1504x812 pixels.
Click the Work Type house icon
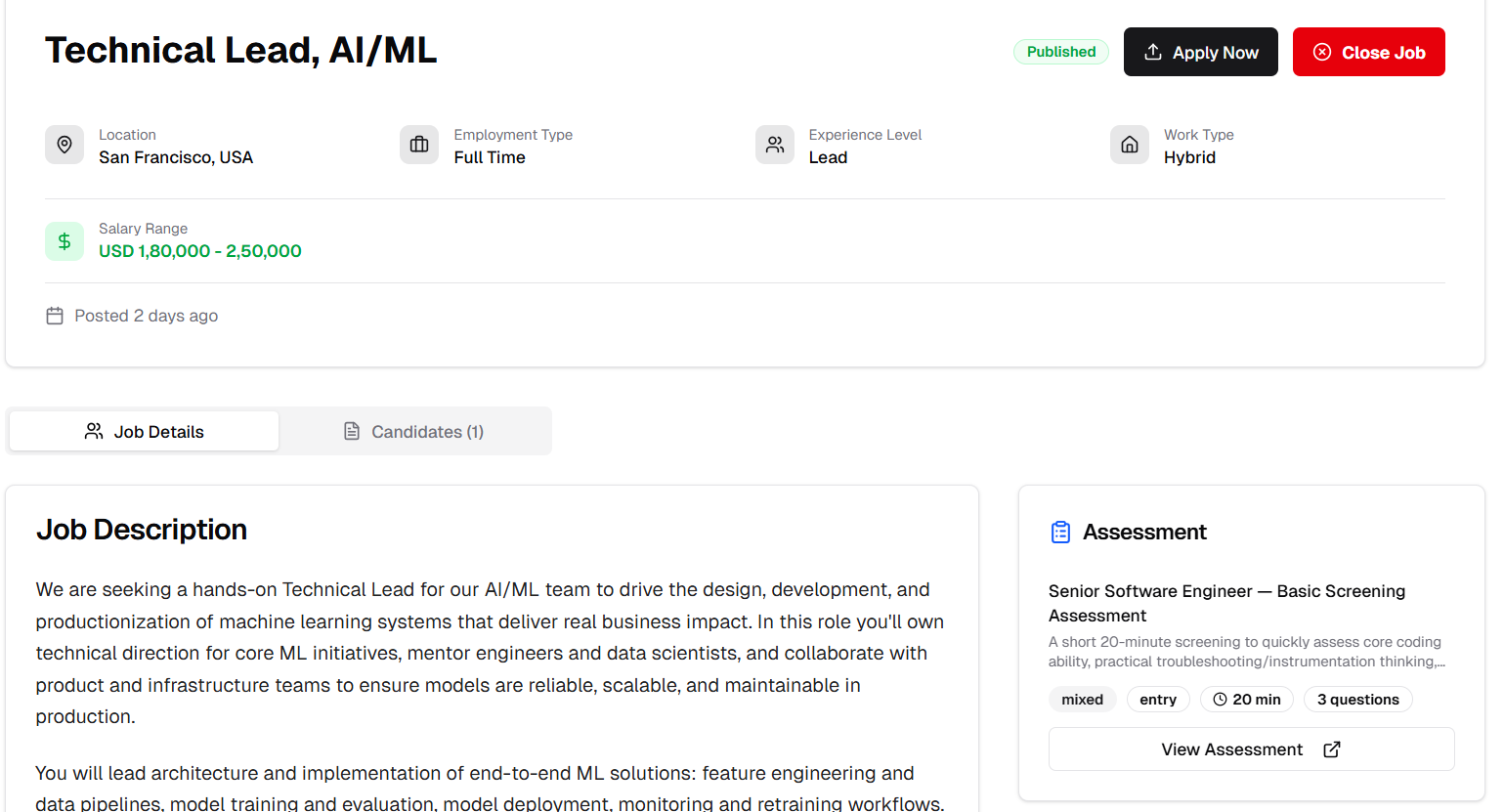(1129, 145)
